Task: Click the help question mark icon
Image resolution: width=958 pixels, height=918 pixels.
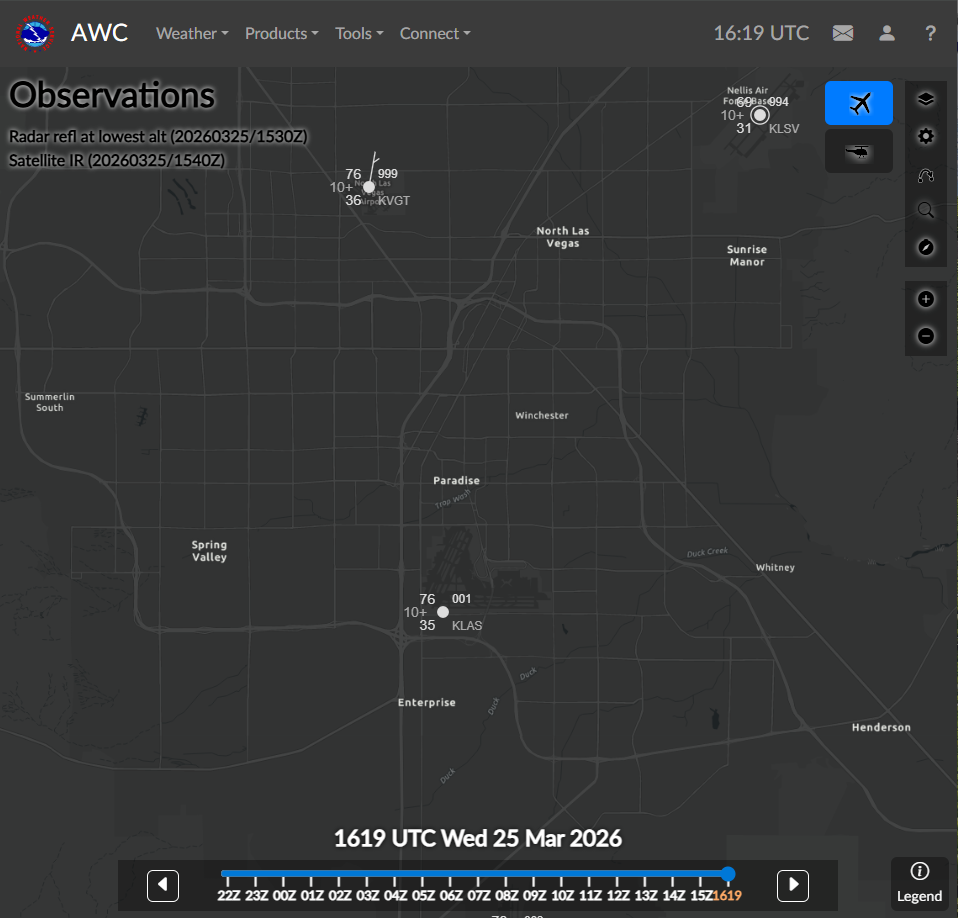Action: pos(930,33)
